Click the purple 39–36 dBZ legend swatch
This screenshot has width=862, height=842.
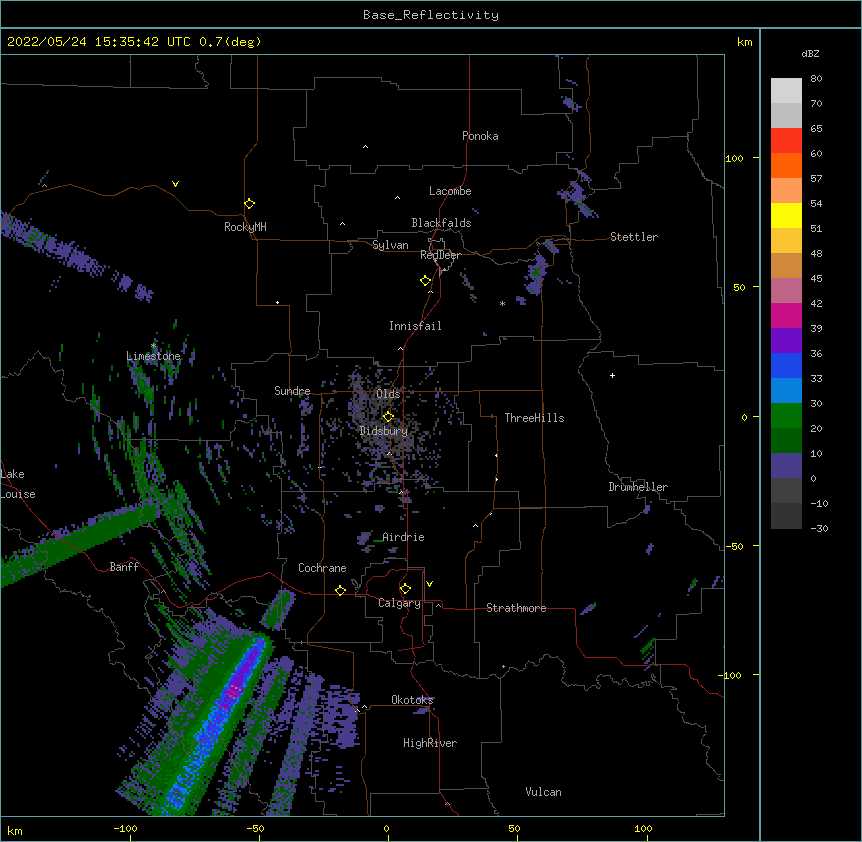786,341
